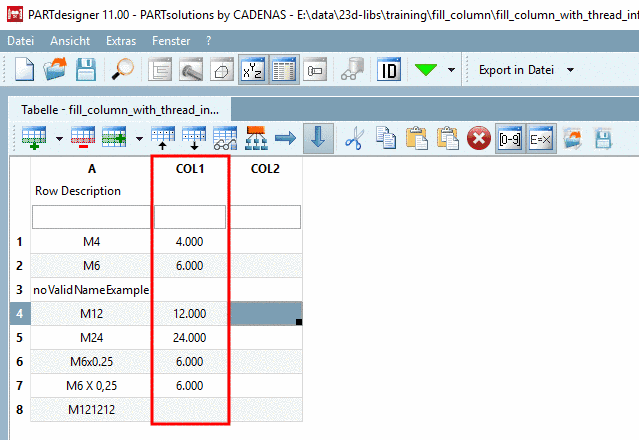This screenshot has width=639, height=440.
Task: Click the delete table row icon
Action: (x=83, y=138)
